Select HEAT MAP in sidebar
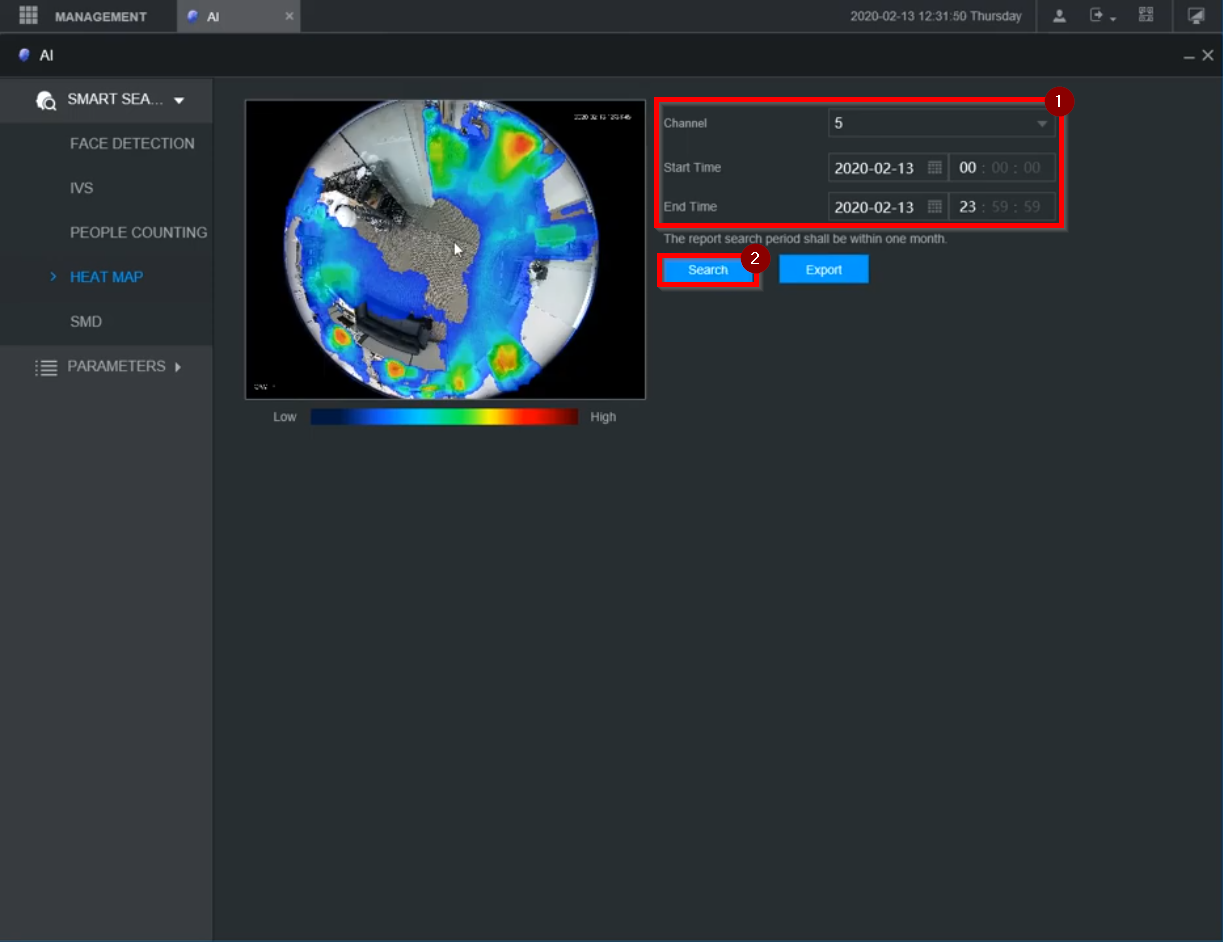 coord(106,277)
